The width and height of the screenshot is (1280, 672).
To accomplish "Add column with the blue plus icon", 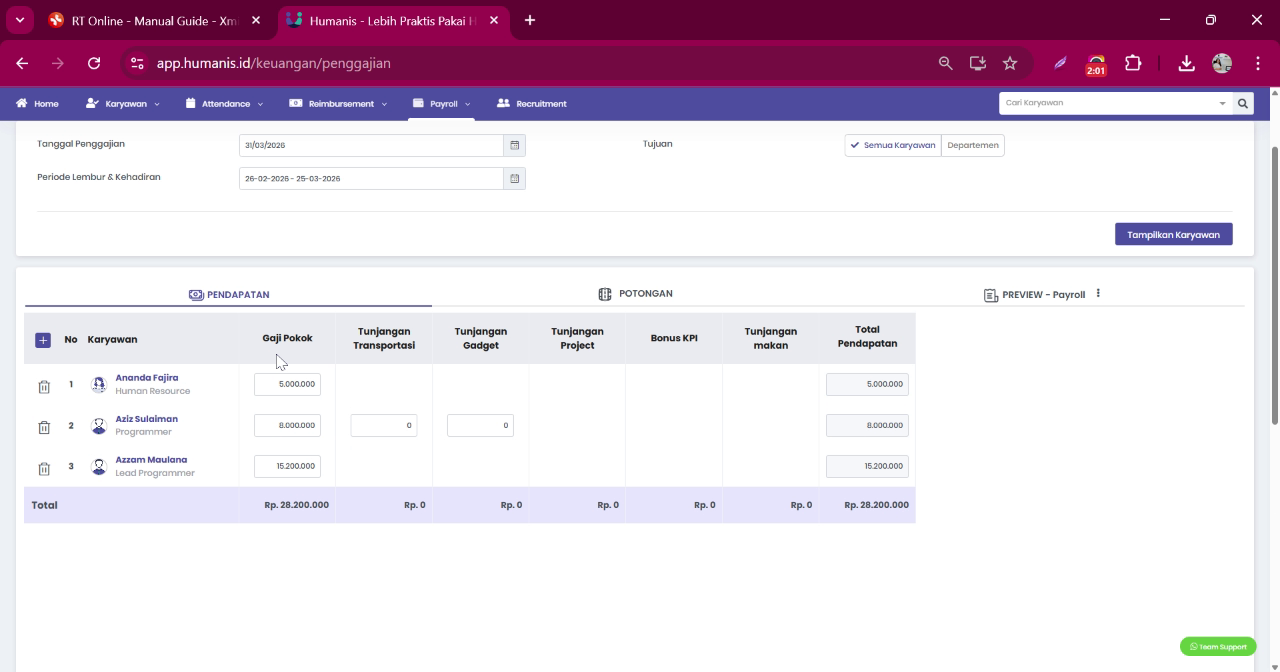I will tap(43, 340).
